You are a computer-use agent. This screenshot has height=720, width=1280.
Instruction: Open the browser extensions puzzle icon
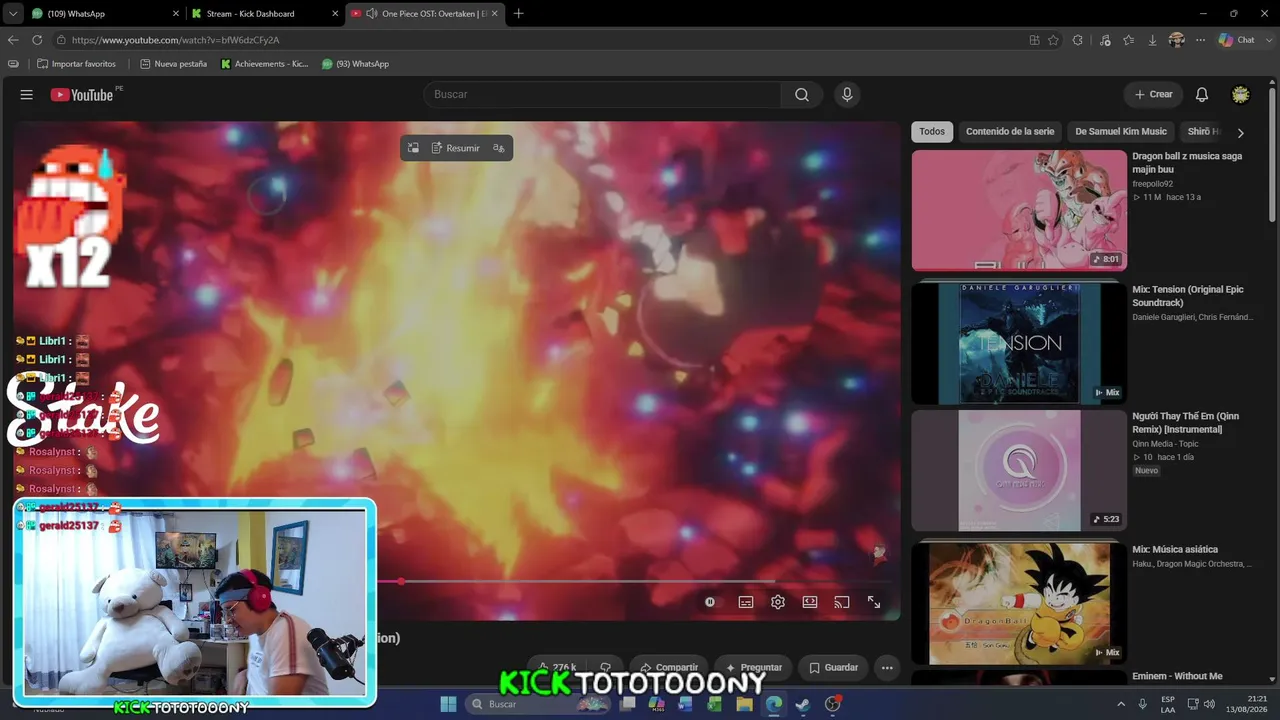(x=1077, y=40)
